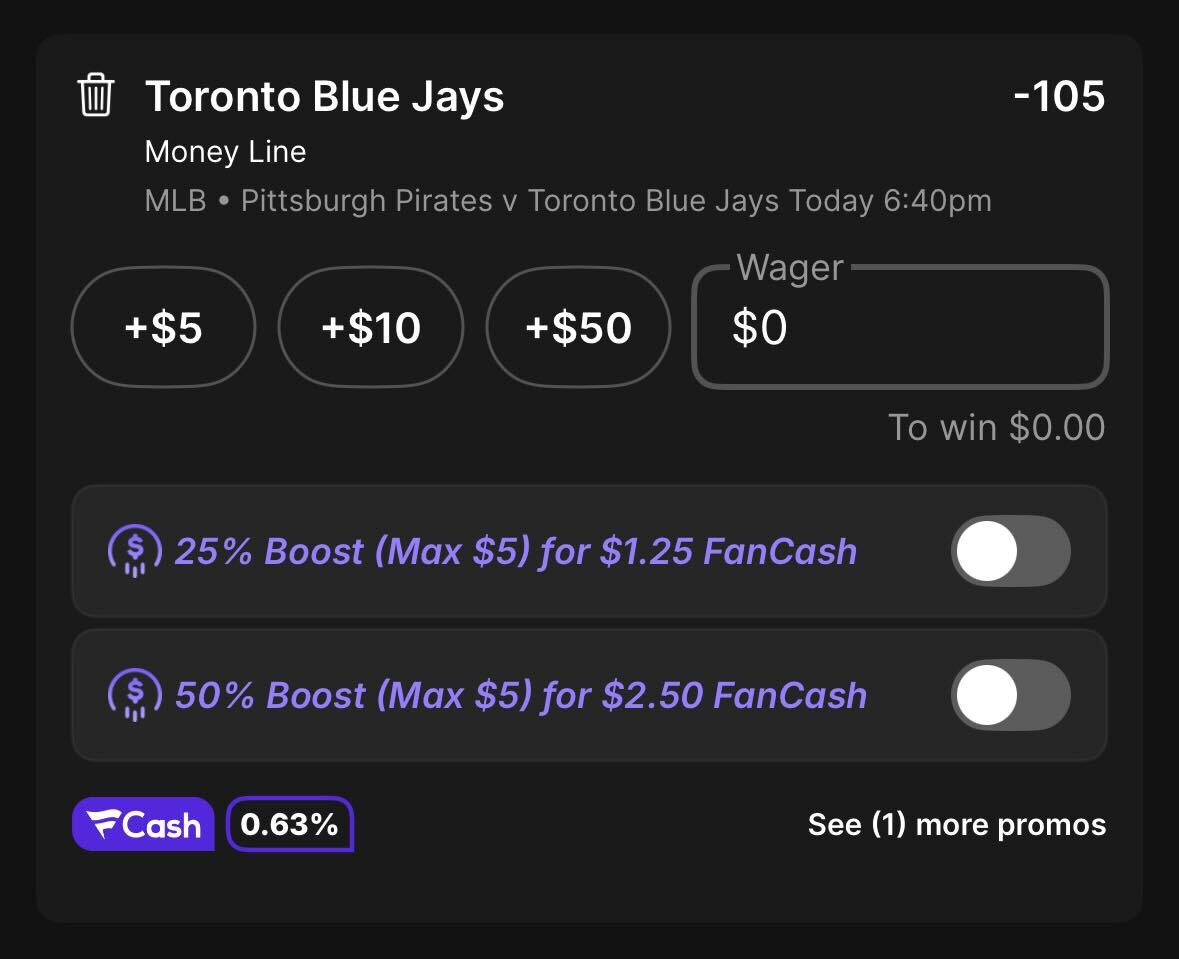Remove the Toronto Blue Jays bet with trash icon
Viewport: 1179px width, 959px height.
click(x=95, y=96)
